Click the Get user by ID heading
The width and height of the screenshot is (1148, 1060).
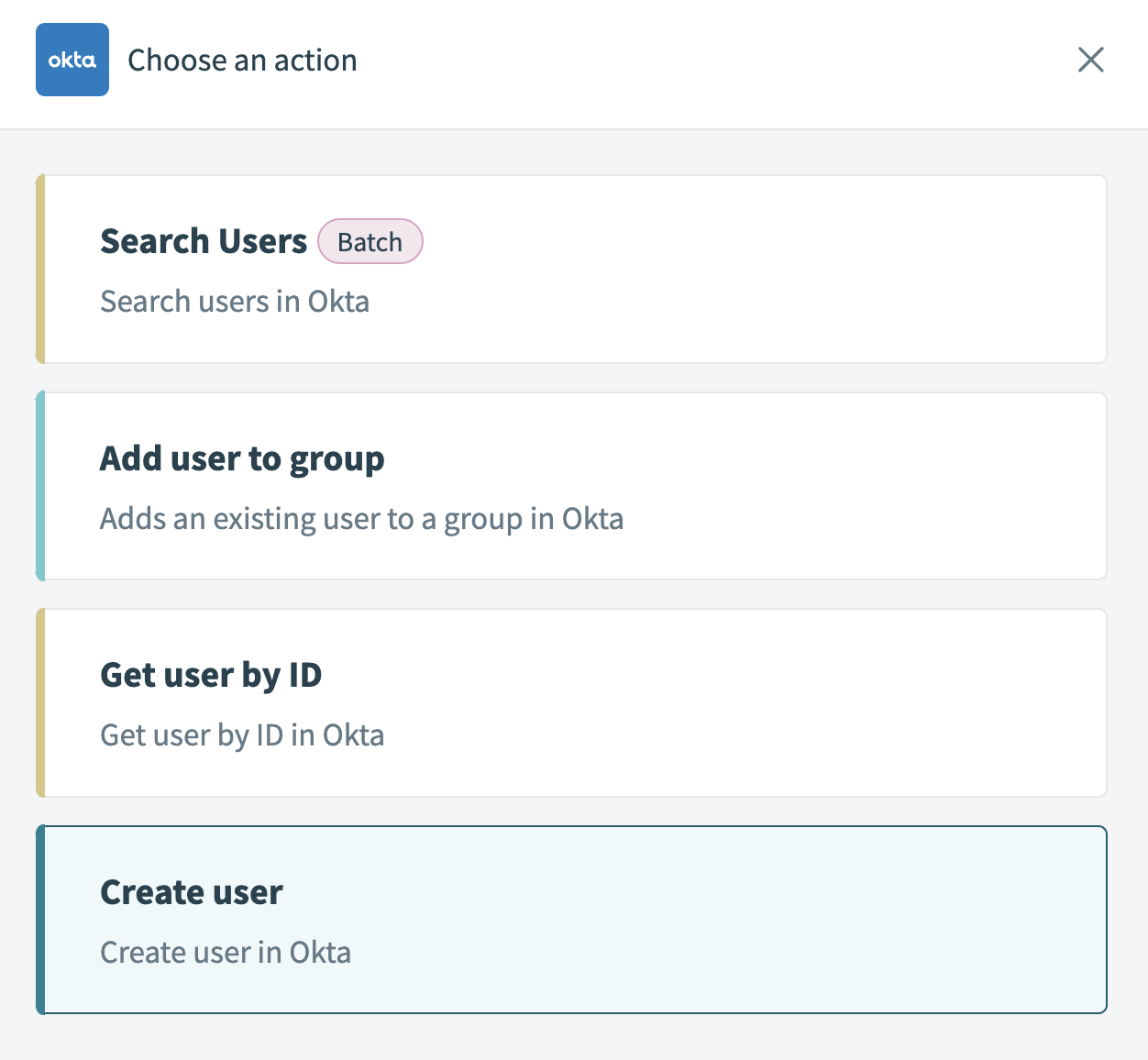coord(211,675)
